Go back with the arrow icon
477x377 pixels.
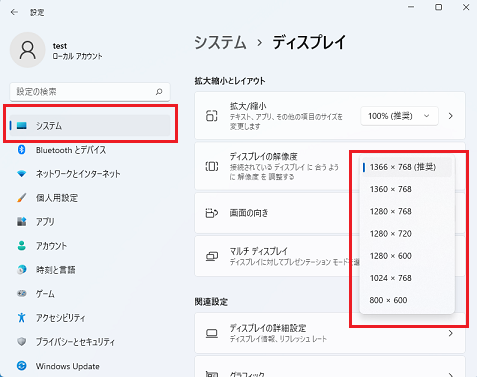tap(14, 12)
